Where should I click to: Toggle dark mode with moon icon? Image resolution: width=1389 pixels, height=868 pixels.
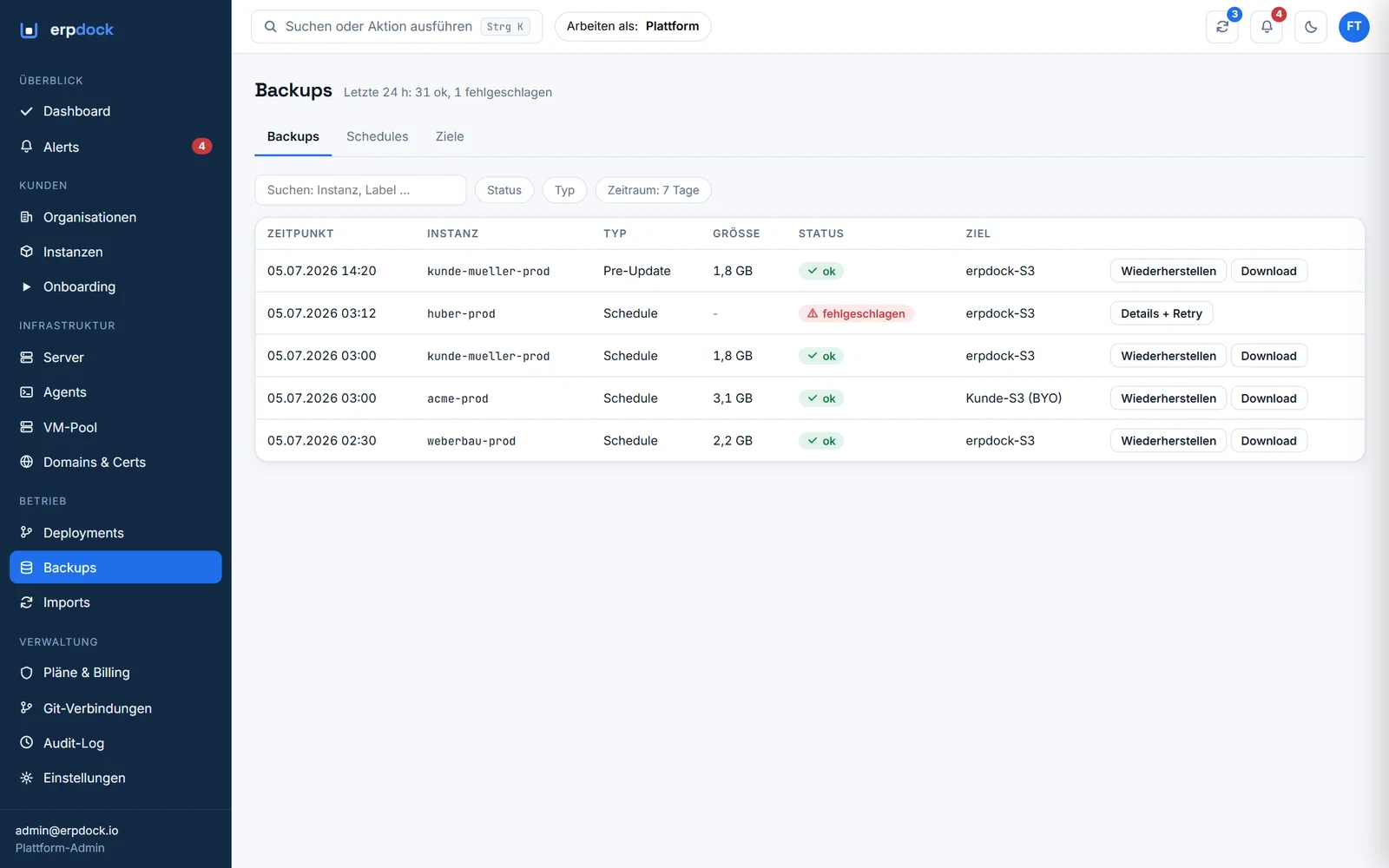tap(1311, 27)
